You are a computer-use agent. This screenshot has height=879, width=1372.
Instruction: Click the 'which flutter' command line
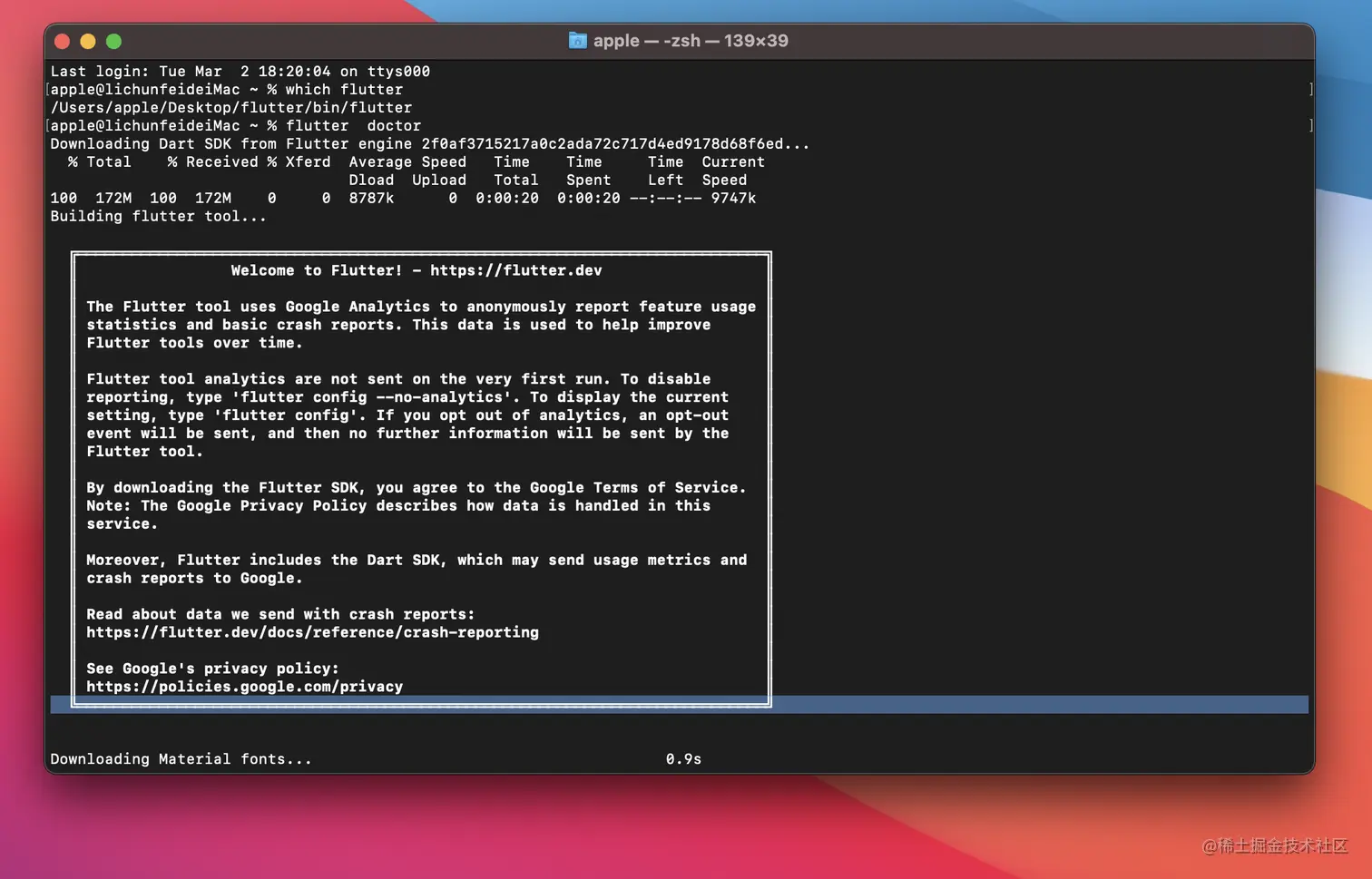(227, 89)
